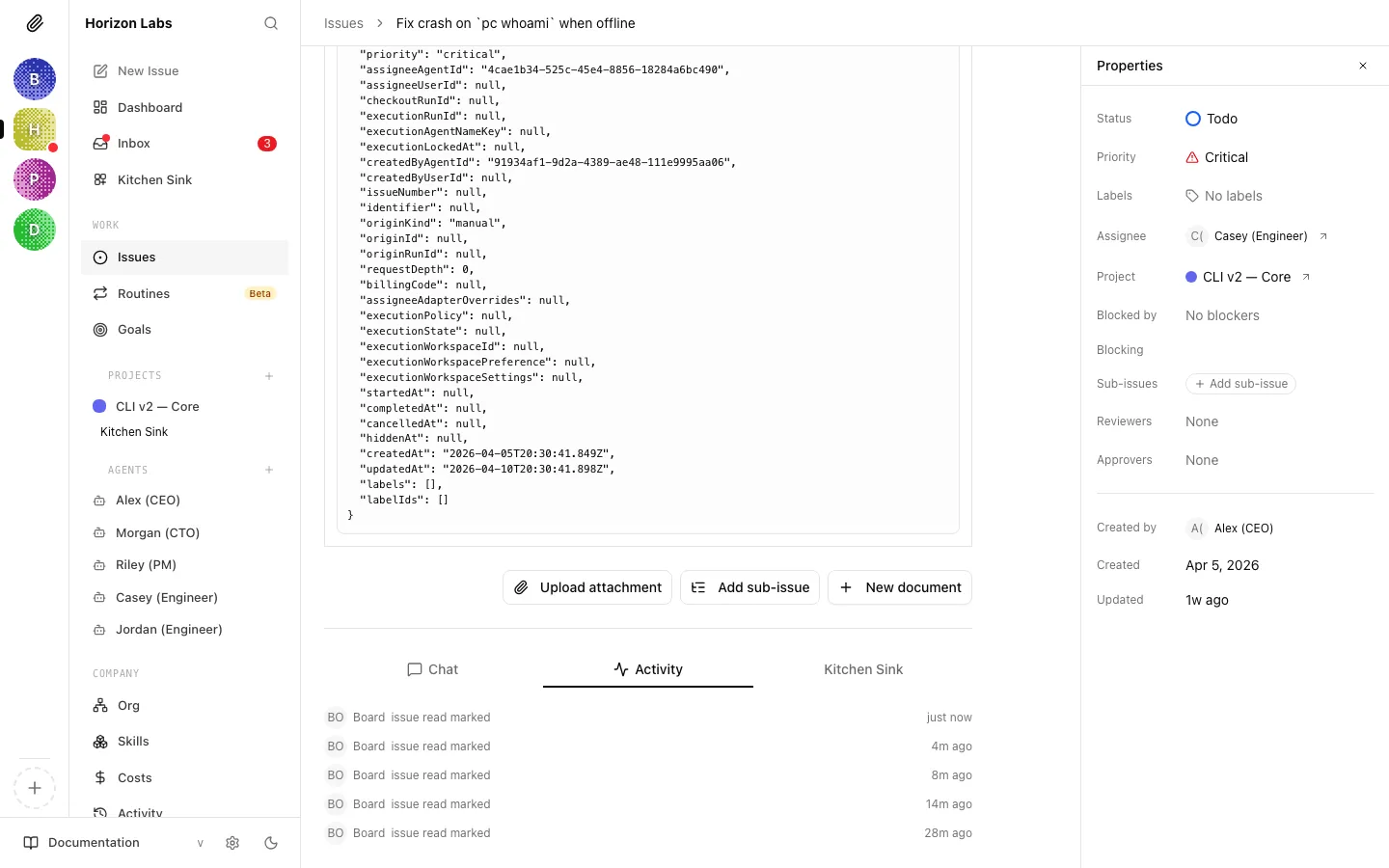Switch to the Kitchen Sink tab
The width and height of the screenshot is (1389, 868).
click(x=863, y=669)
